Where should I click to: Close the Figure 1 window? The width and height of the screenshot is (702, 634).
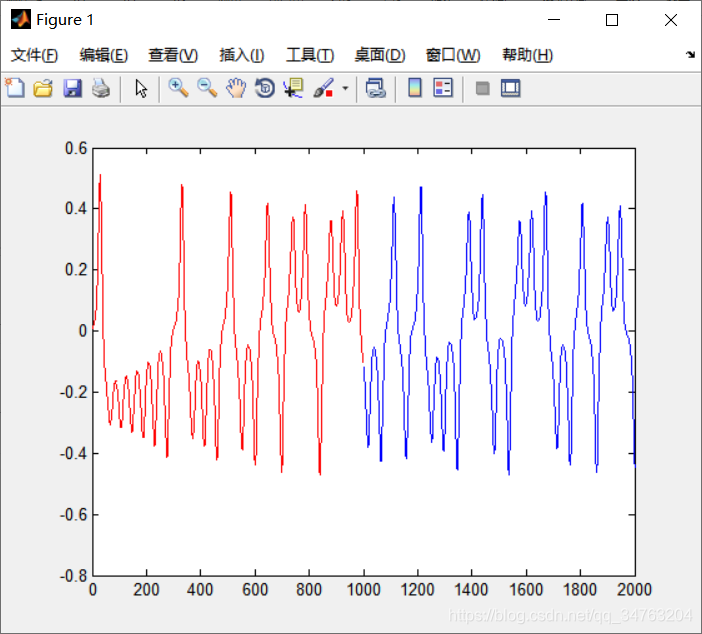671,20
